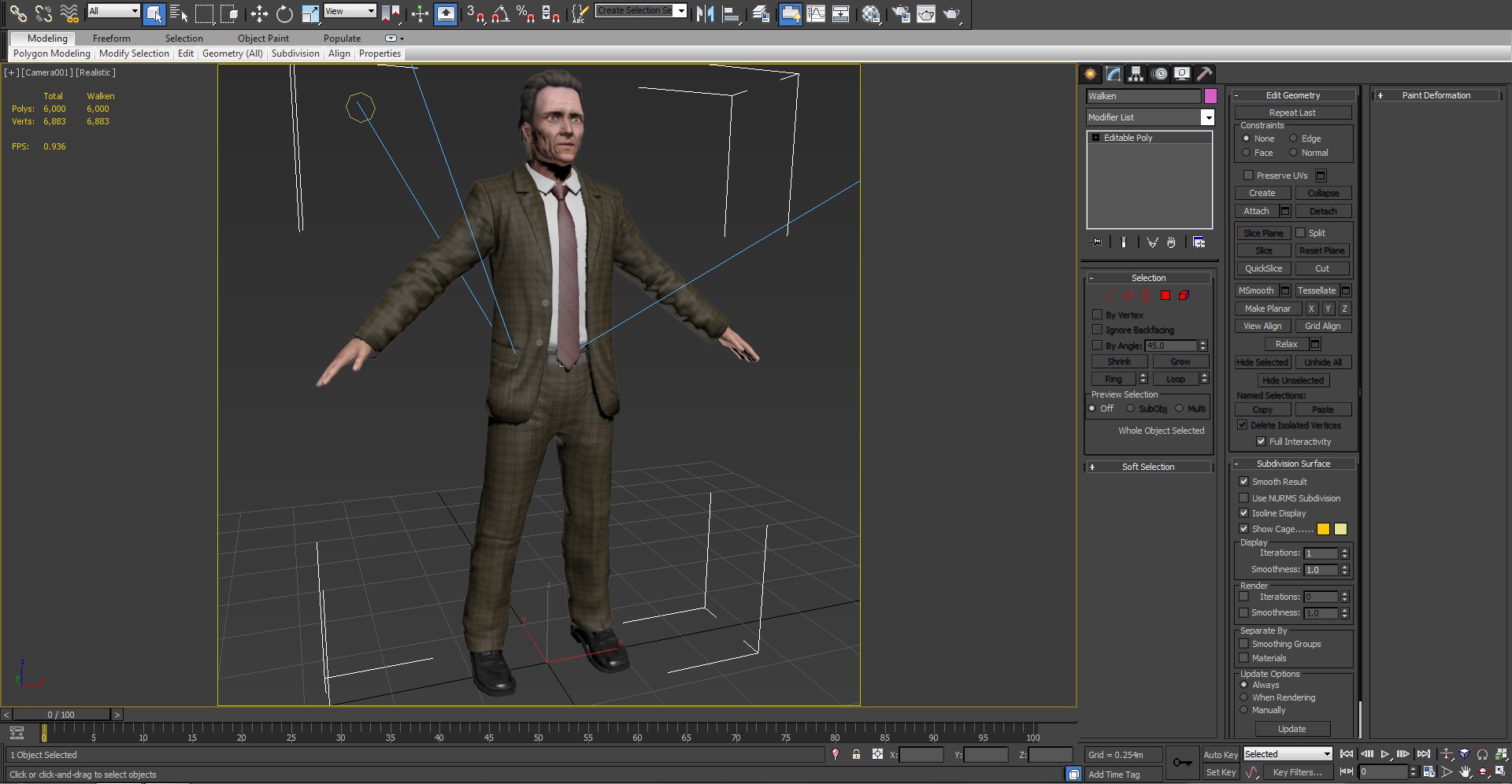Image resolution: width=1512 pixels, height=784 pixels.
Task: Click the Attach button
Action: click(1256, 211)
